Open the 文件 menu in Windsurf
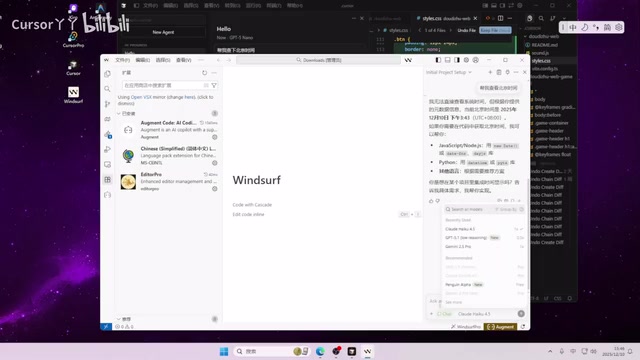This screenshot has width=640, height=360. 122,60
